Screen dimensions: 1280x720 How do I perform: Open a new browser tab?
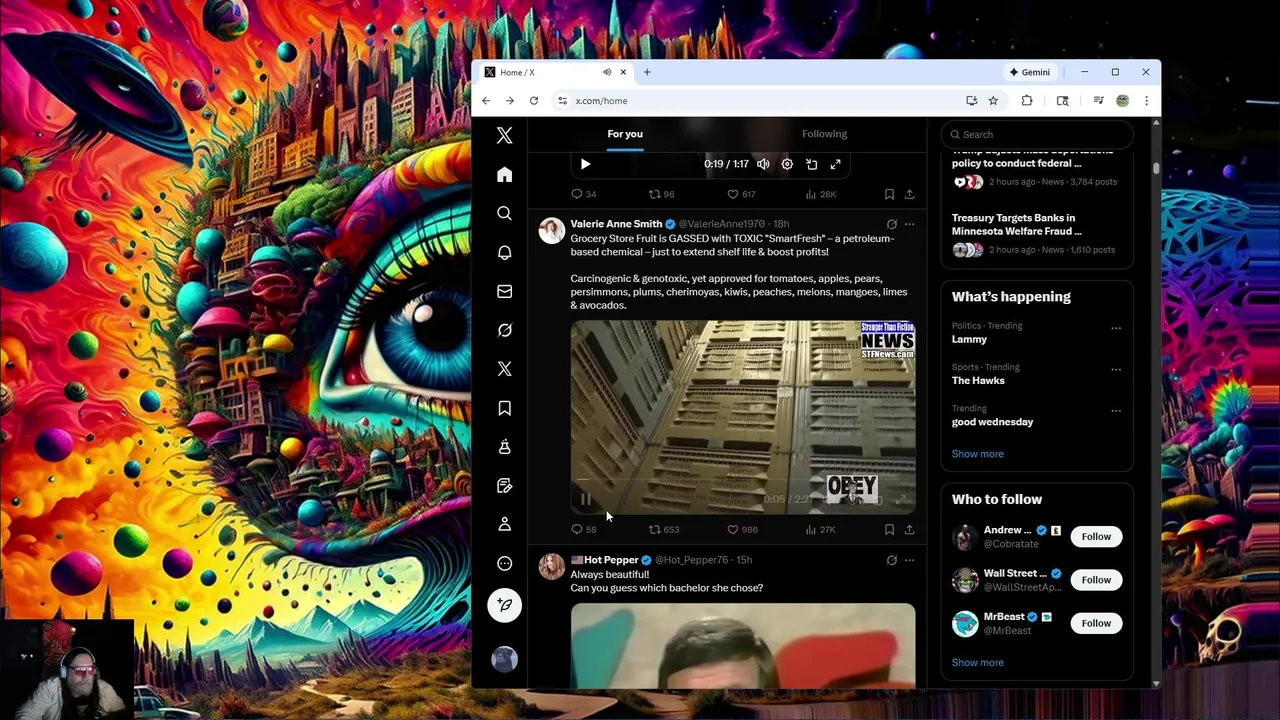point(647,72)
